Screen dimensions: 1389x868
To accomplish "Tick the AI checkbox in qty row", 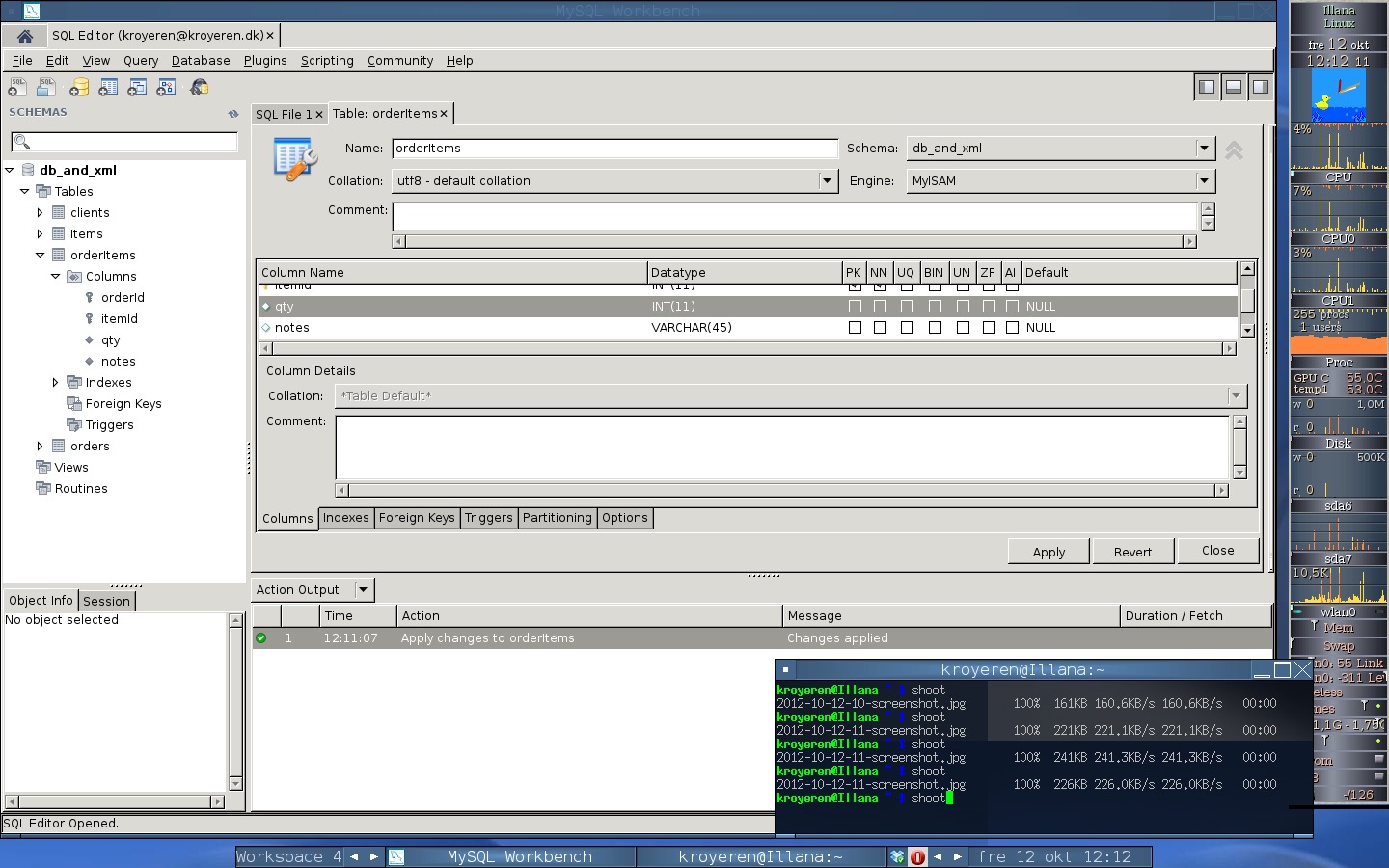I will point(1012,307).
